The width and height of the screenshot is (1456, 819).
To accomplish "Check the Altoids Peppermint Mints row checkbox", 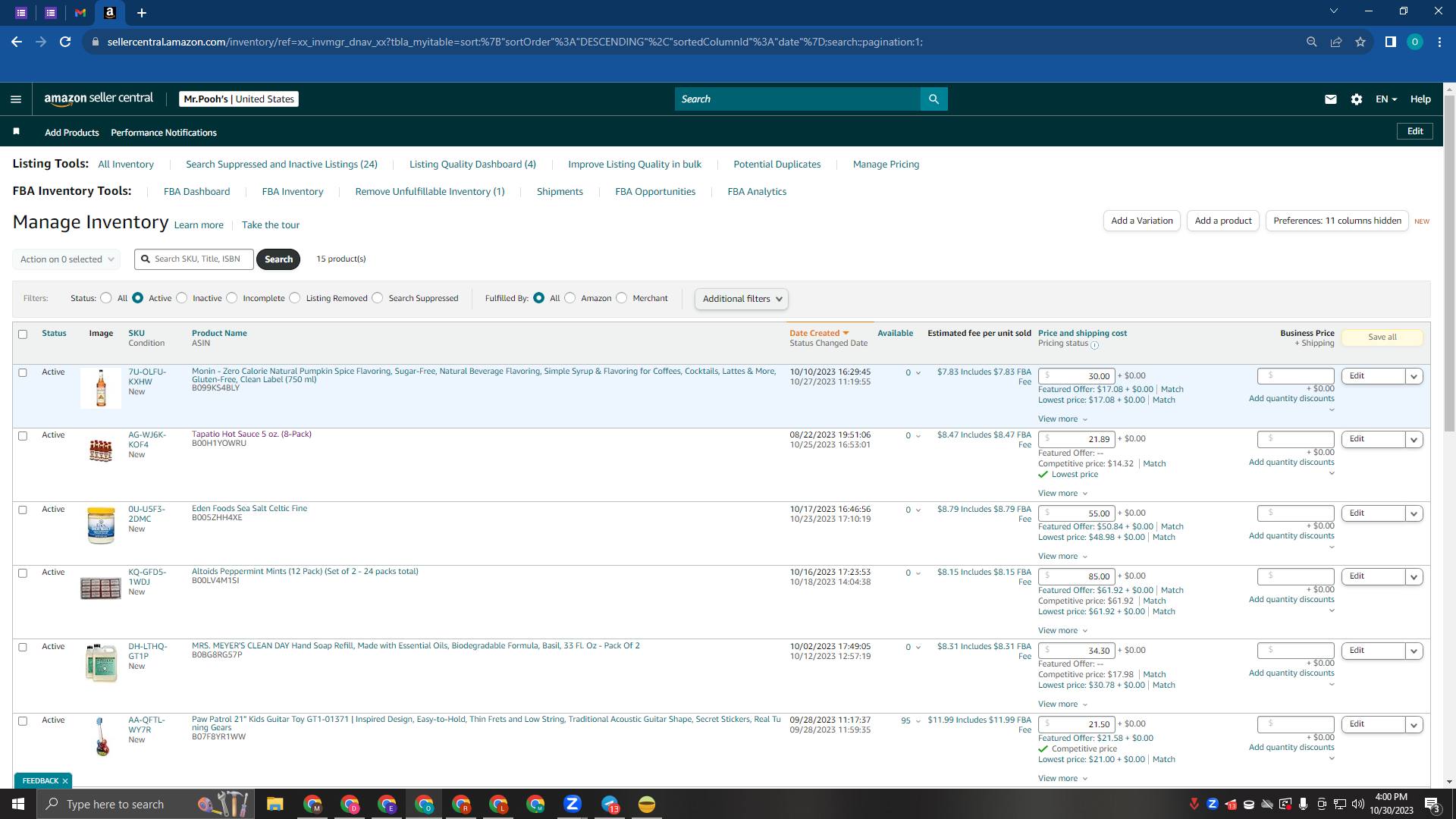I will point(23,573).
